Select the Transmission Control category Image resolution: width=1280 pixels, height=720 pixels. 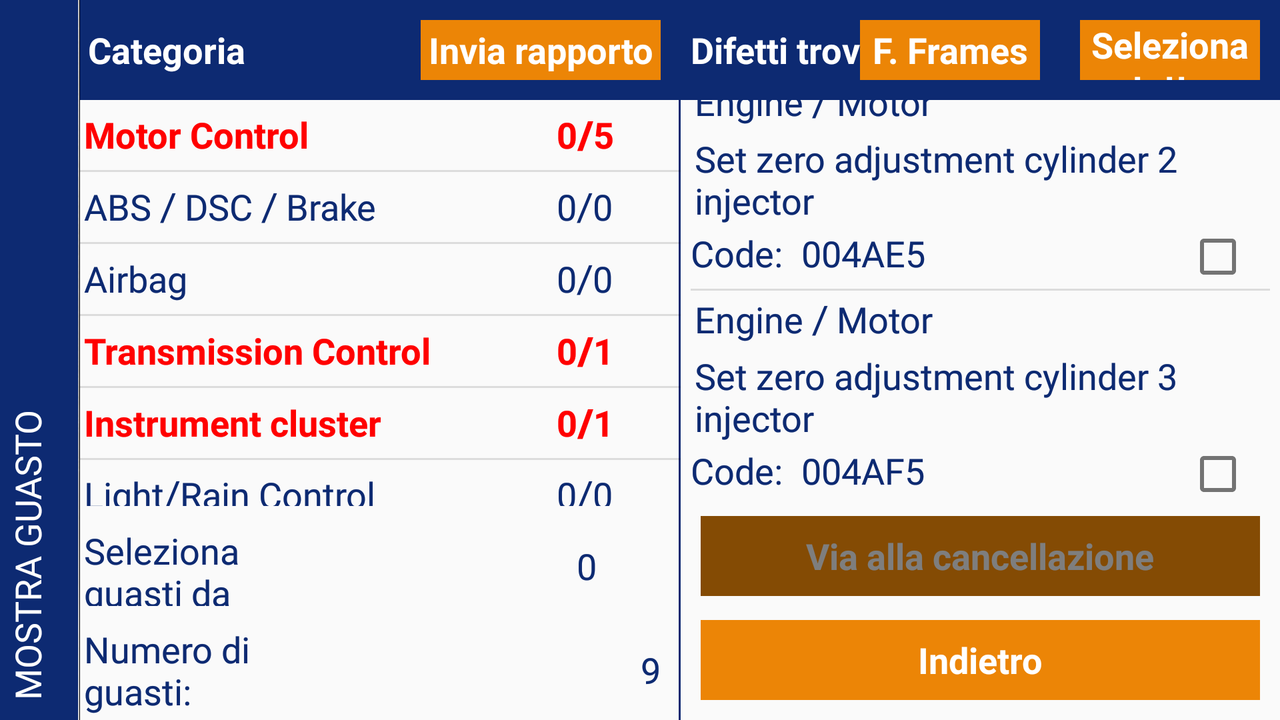tap(257, 353)
